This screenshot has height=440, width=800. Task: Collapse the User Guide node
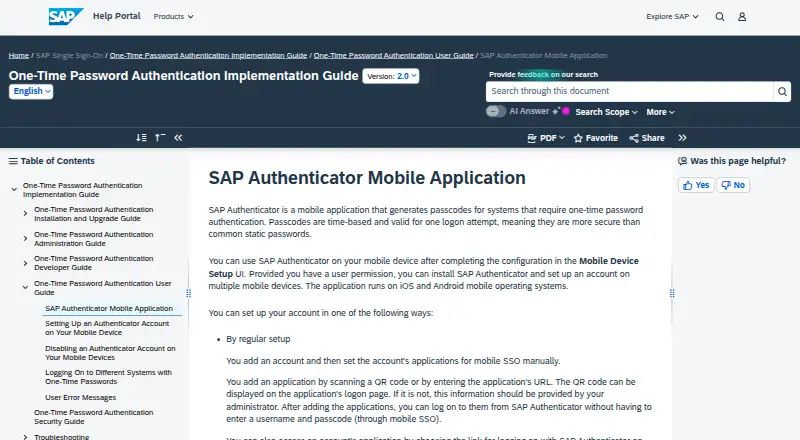tap(25, 287)
